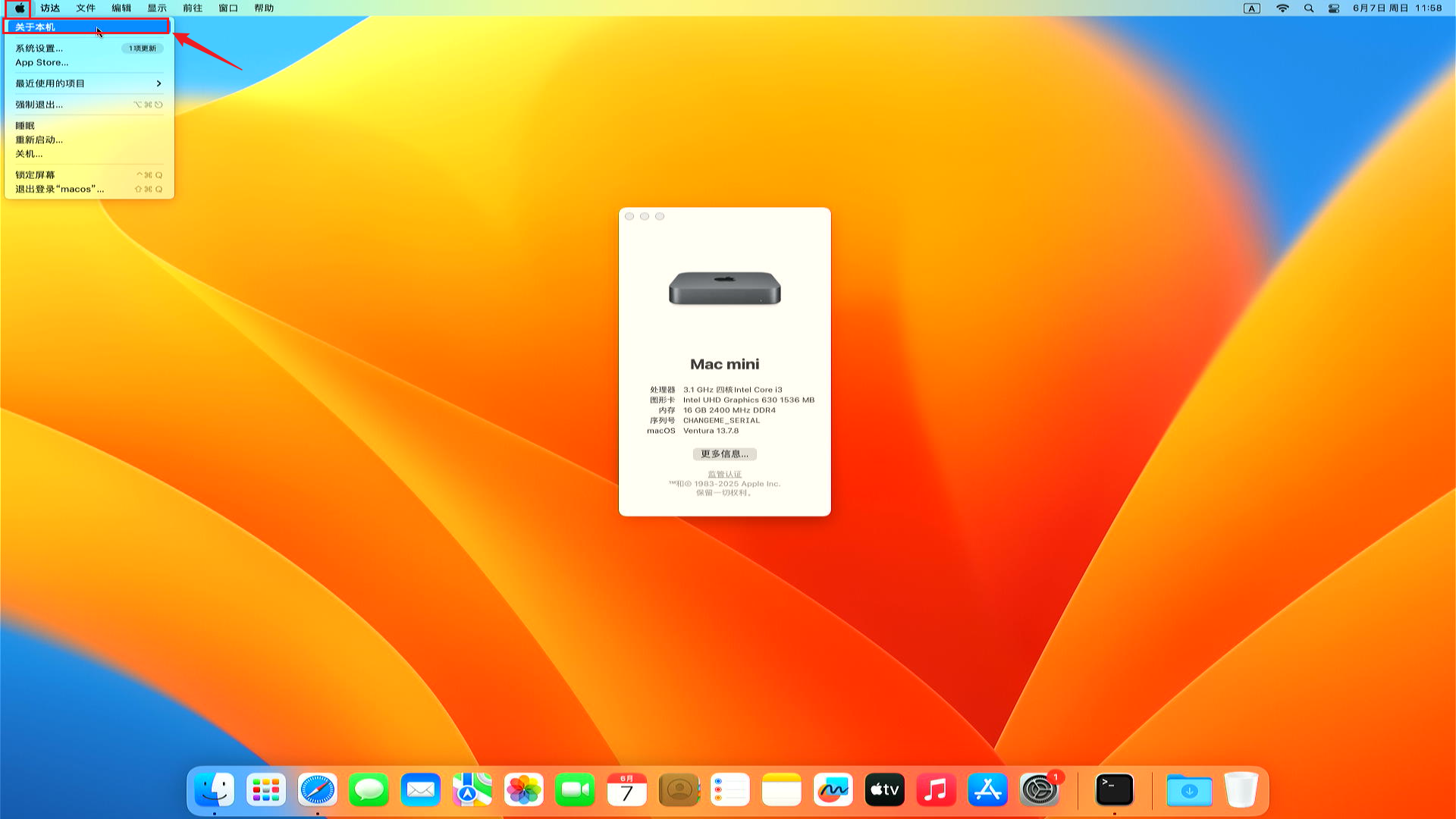Choose 系统设置... in Apple menu
The width and height of the screenshot is (1456, 819).
click(89, 49)
